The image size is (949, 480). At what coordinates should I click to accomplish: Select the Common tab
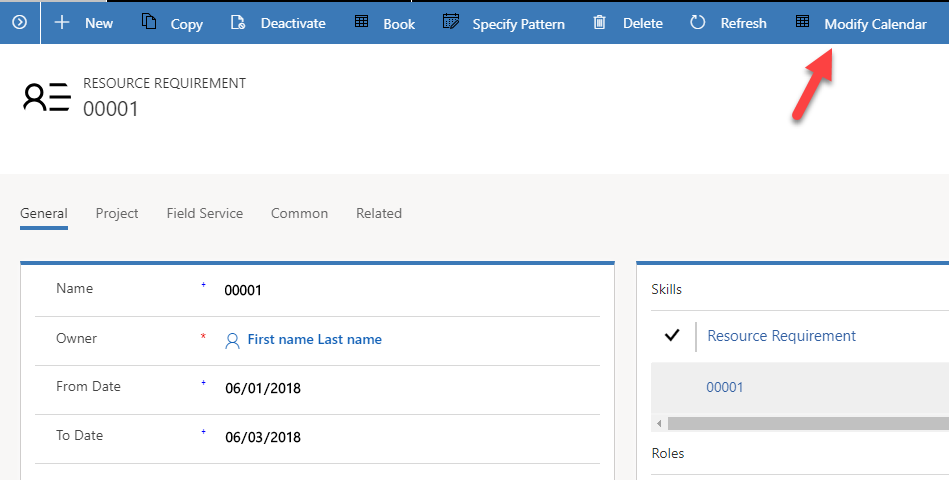(x=299, y=213)
